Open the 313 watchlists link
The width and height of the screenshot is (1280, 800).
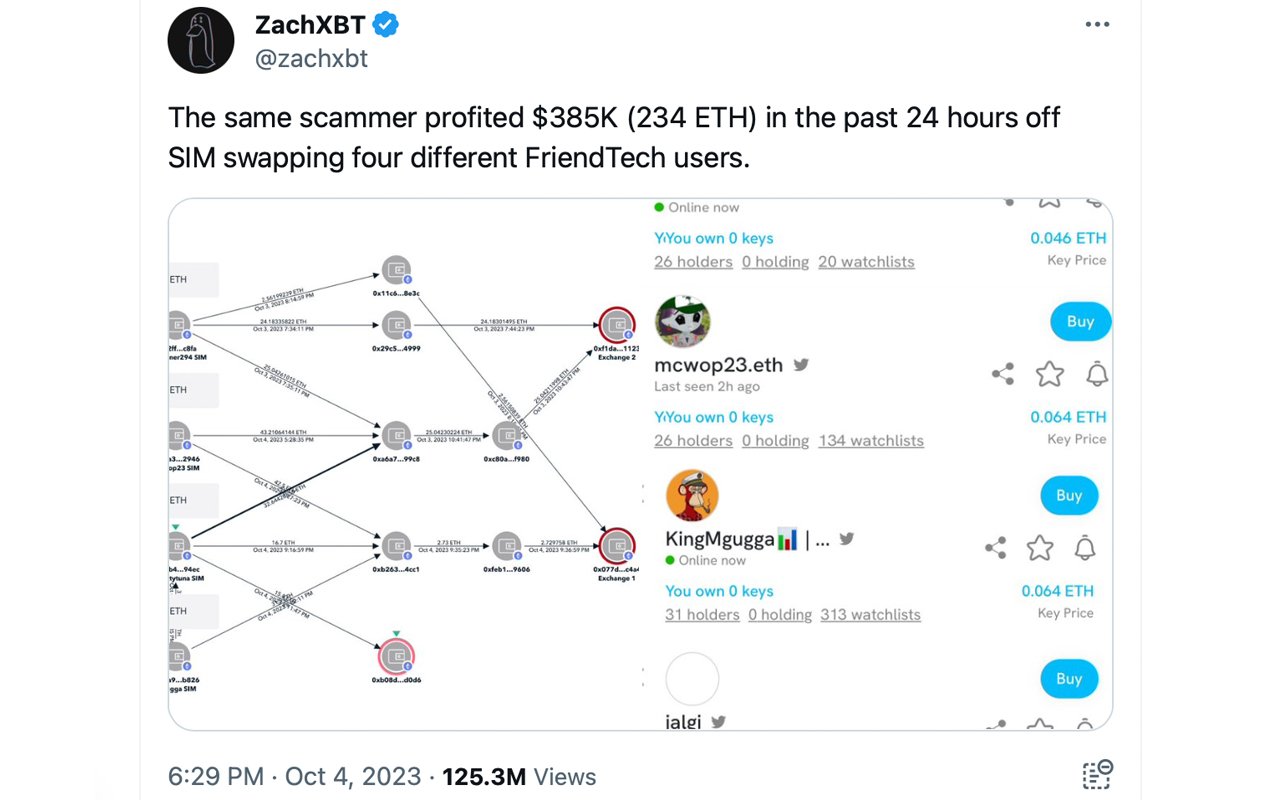coord(870,614)
